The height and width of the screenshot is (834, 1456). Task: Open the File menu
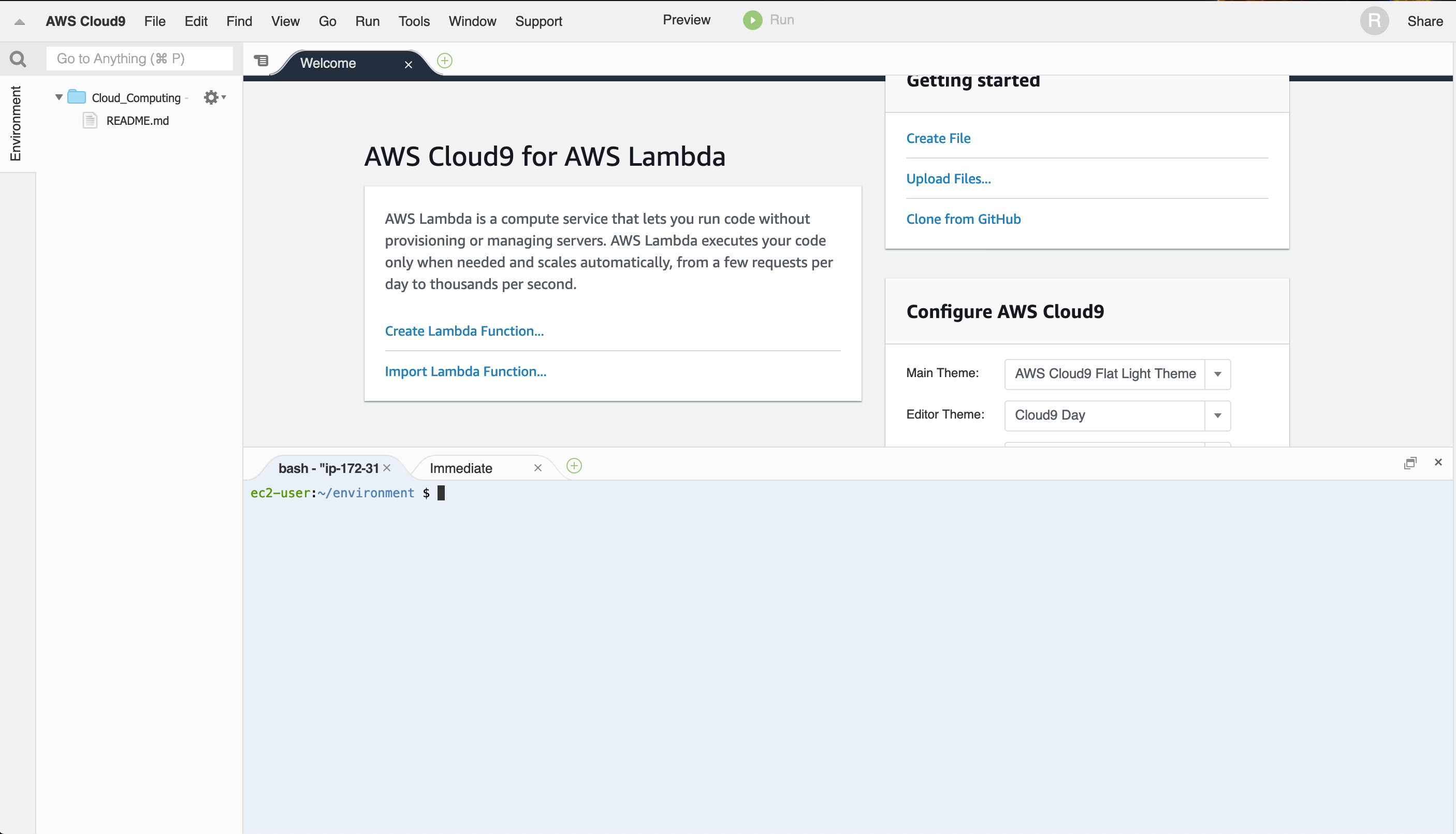click(x=155, y=21)
